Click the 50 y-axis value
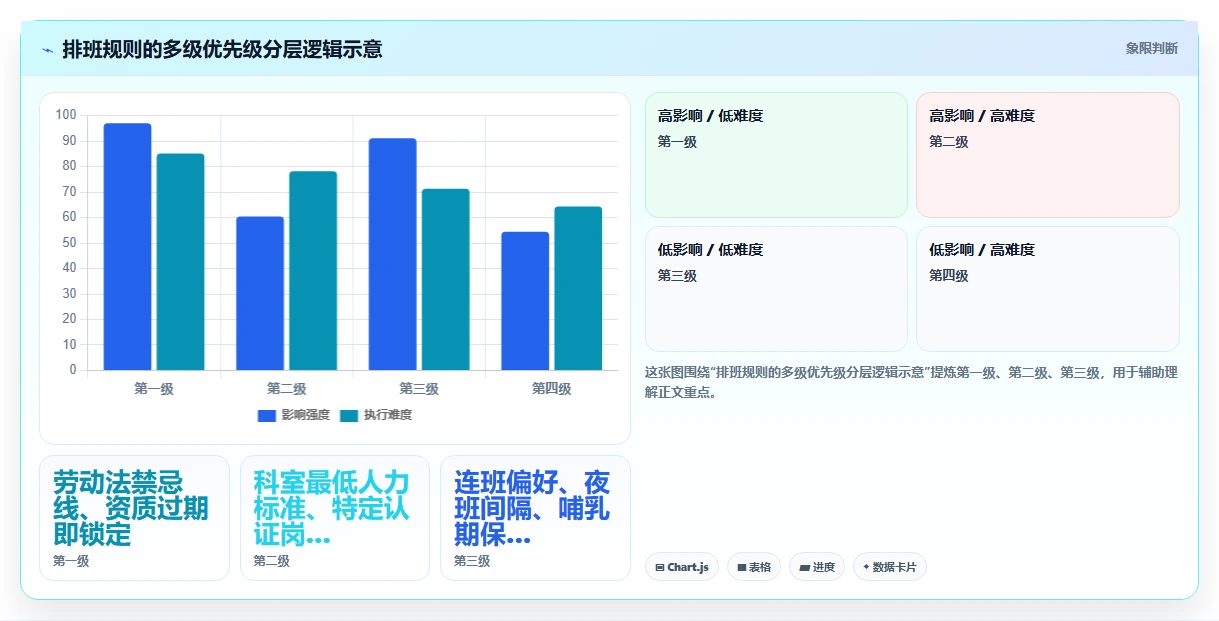 (x=69, y=242)
